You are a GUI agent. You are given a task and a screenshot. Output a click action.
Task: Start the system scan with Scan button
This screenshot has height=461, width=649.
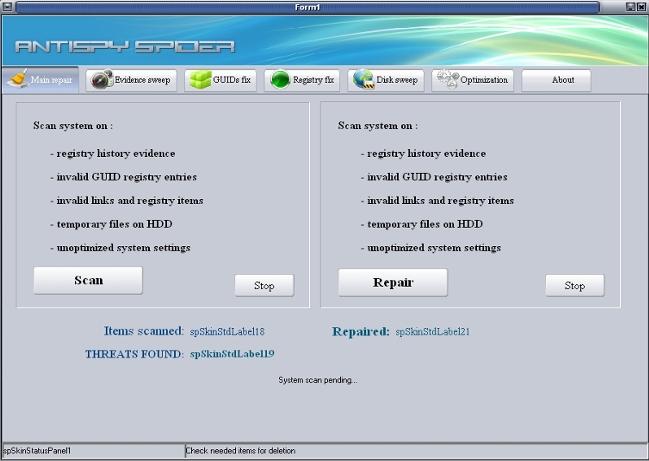coord(88,281)
